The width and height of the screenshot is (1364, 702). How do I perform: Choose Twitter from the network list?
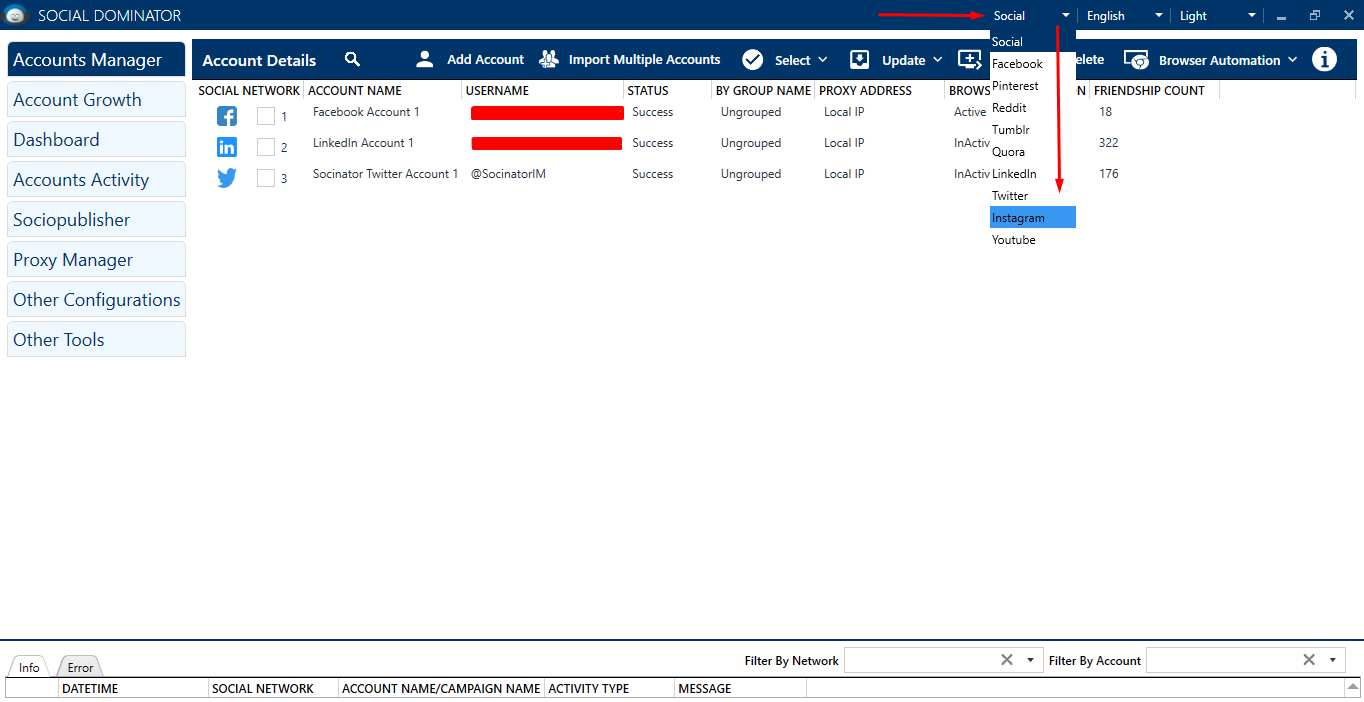[1033, 196]
